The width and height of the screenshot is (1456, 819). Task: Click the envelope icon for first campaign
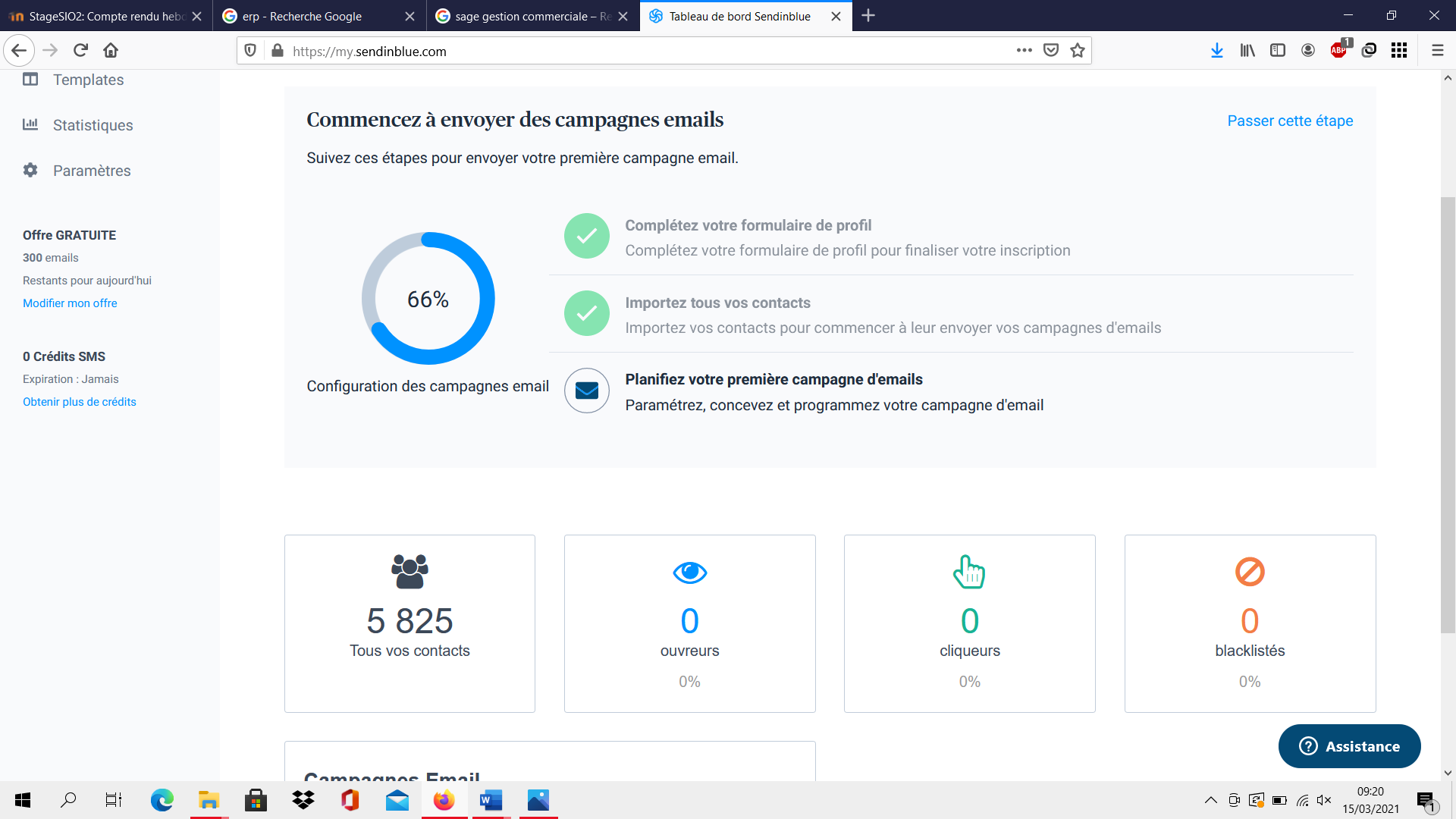586,391
